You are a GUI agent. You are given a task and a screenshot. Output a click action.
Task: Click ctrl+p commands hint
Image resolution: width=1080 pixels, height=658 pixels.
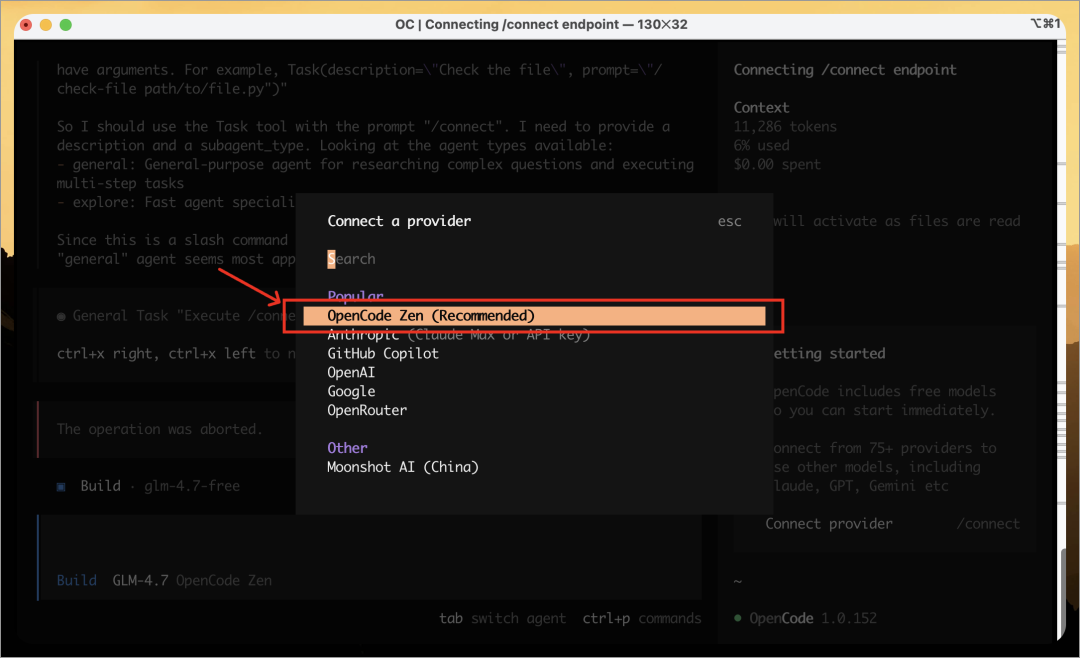coord(641,619)
